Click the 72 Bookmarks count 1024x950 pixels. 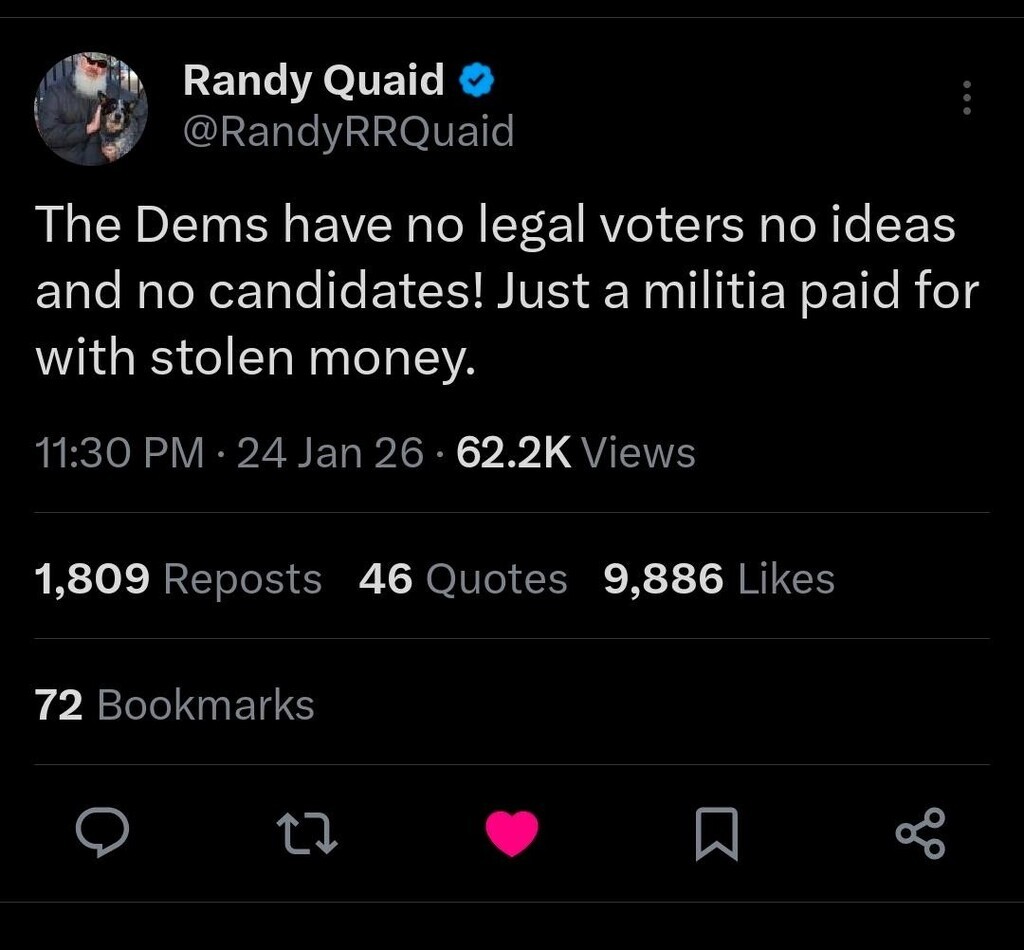click(x=175, y=705)
